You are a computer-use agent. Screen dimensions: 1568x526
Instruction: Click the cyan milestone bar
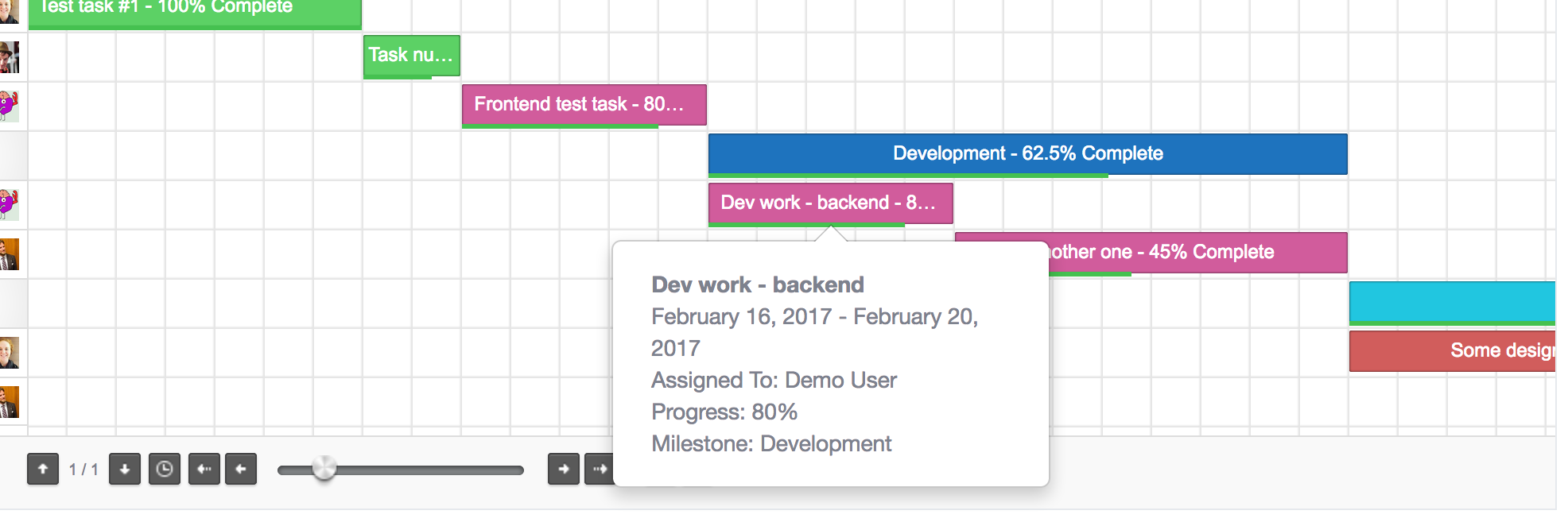point(1451,302)
